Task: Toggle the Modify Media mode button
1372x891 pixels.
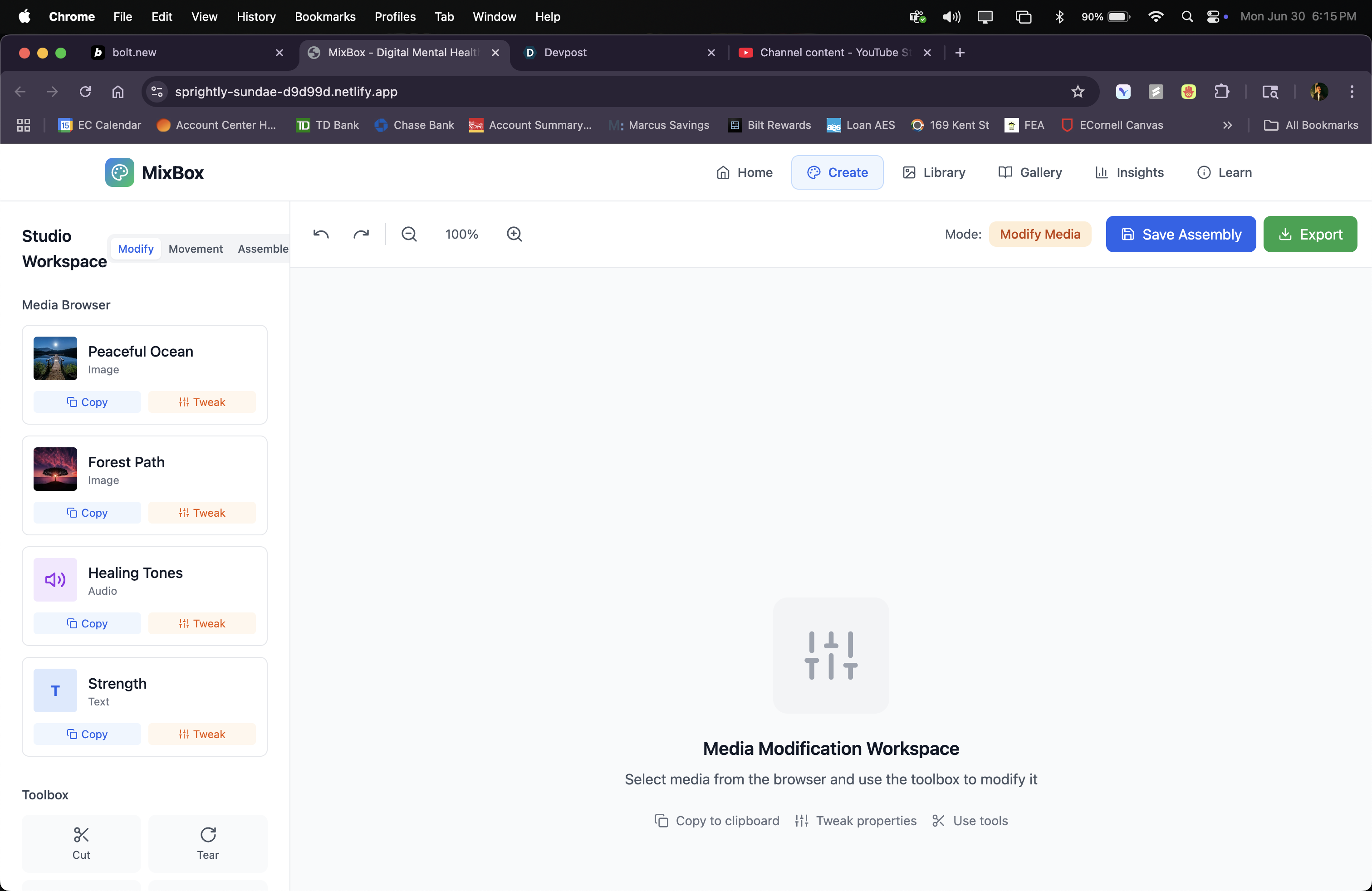Action: click(x=1040, y=234)
